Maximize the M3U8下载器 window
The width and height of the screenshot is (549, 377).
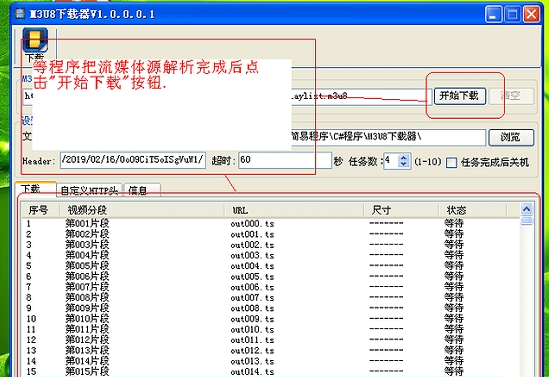(x=513, y=14)
